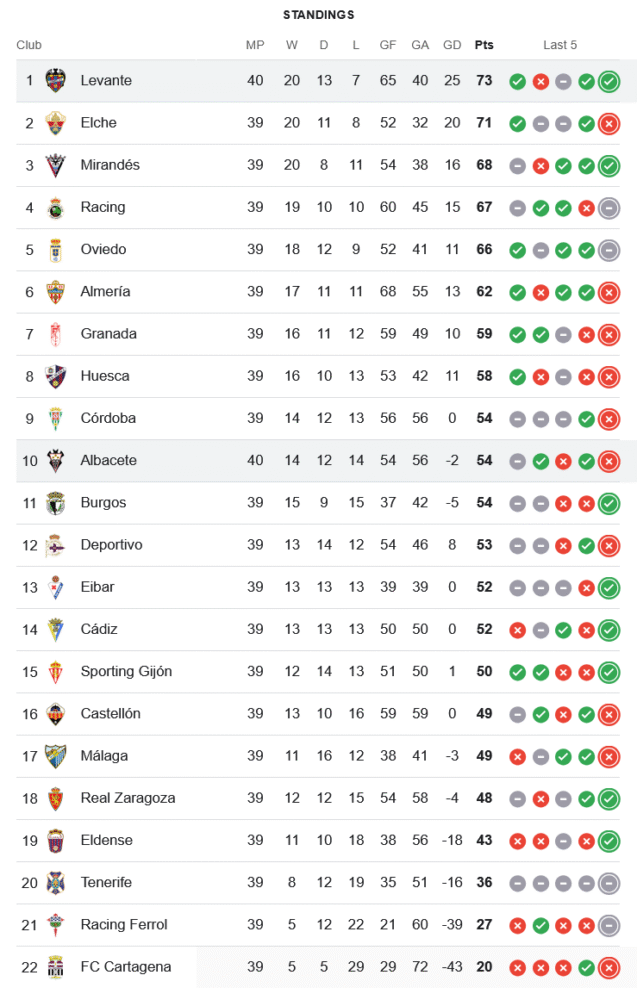This screenshot has height=1000, width=637.
Task: Click the FC Cartagena club crest icon
Action: [x=55, y=967]
